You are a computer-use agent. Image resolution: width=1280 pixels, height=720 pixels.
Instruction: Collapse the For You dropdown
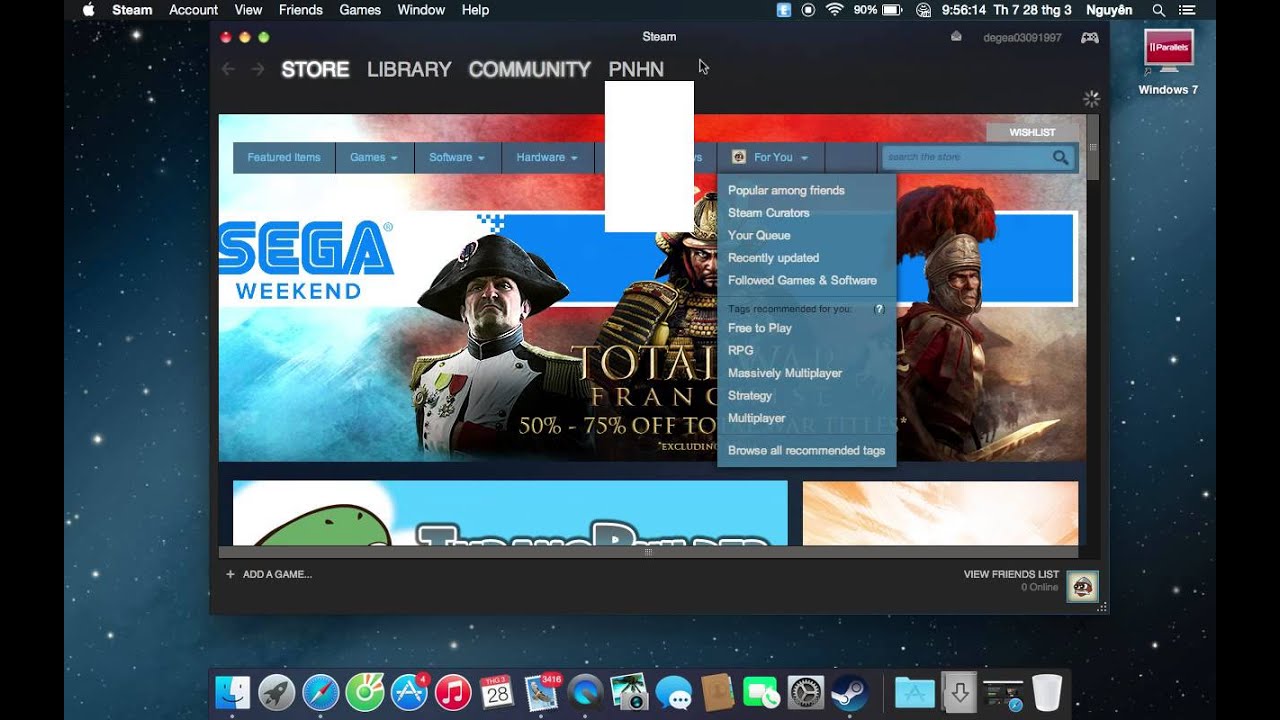point(771,157)
